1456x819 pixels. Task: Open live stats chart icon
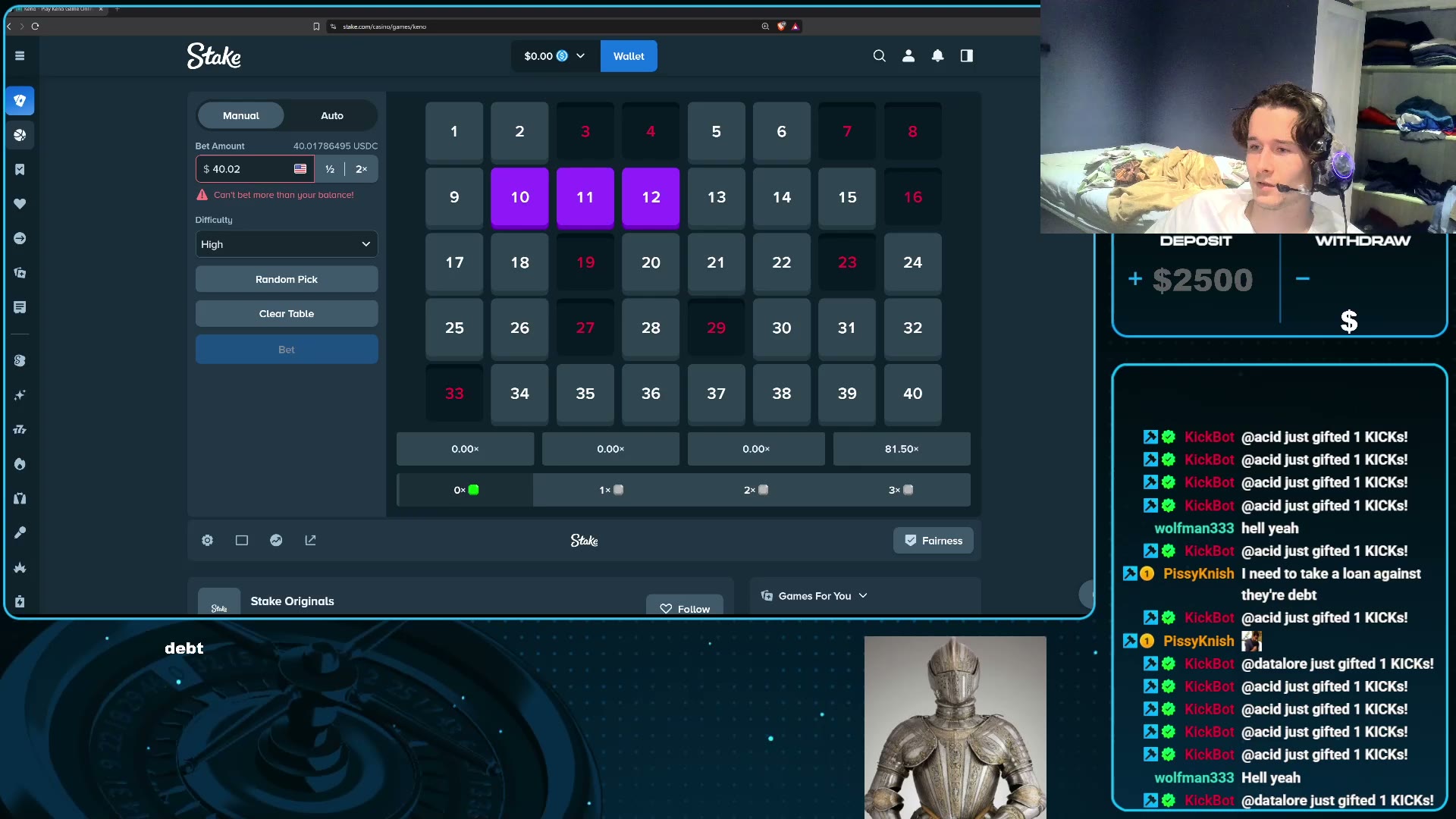coord(276,540)
